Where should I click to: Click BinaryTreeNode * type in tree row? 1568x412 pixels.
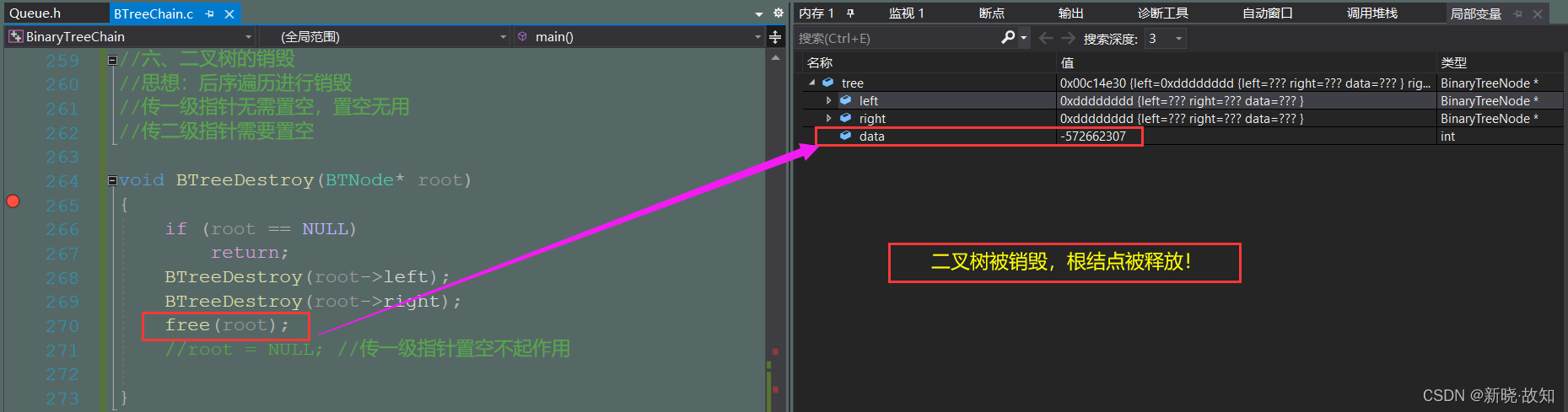coord(1490,83)
